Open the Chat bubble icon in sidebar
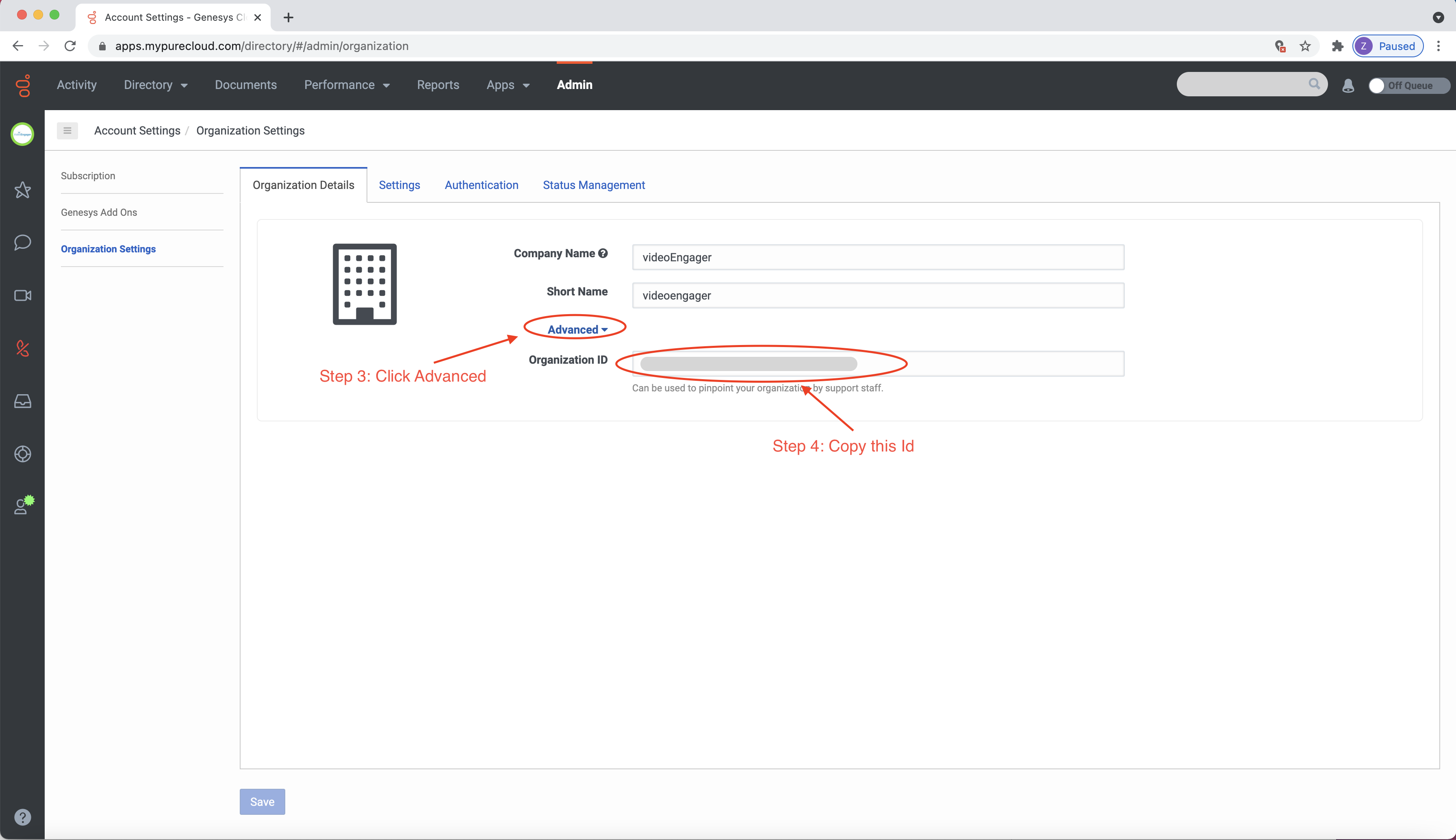1456x840 pixels. point(22,242)
